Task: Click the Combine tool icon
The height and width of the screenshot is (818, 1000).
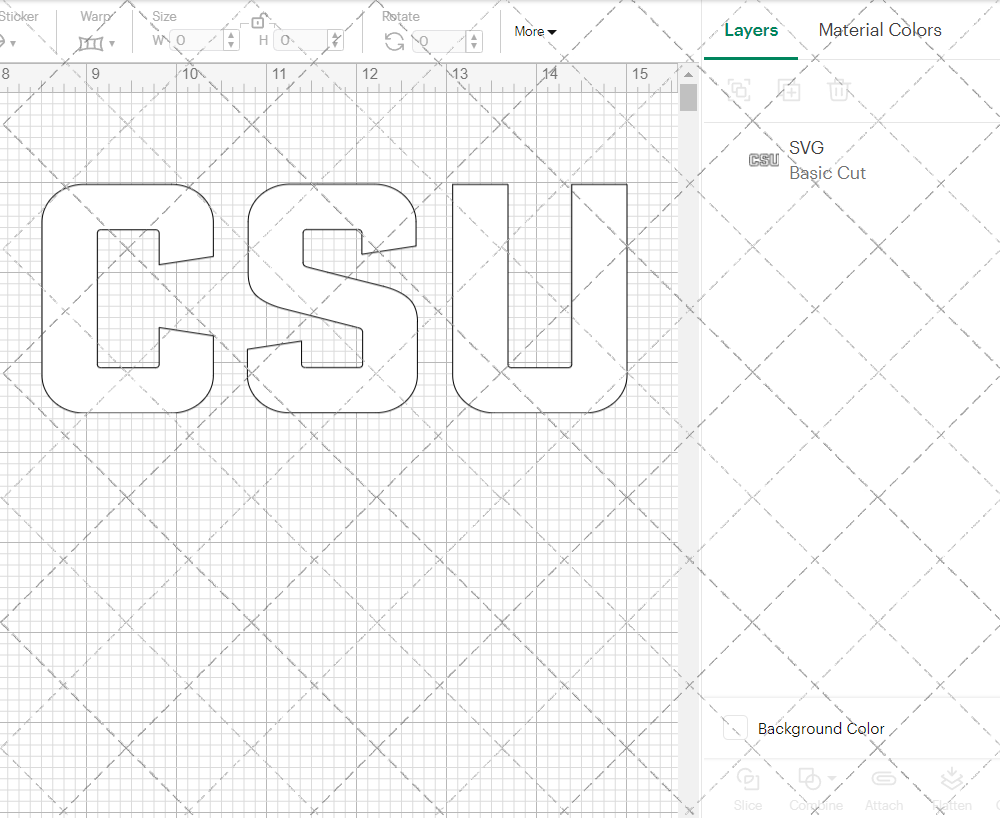Action: coord(809,779)
